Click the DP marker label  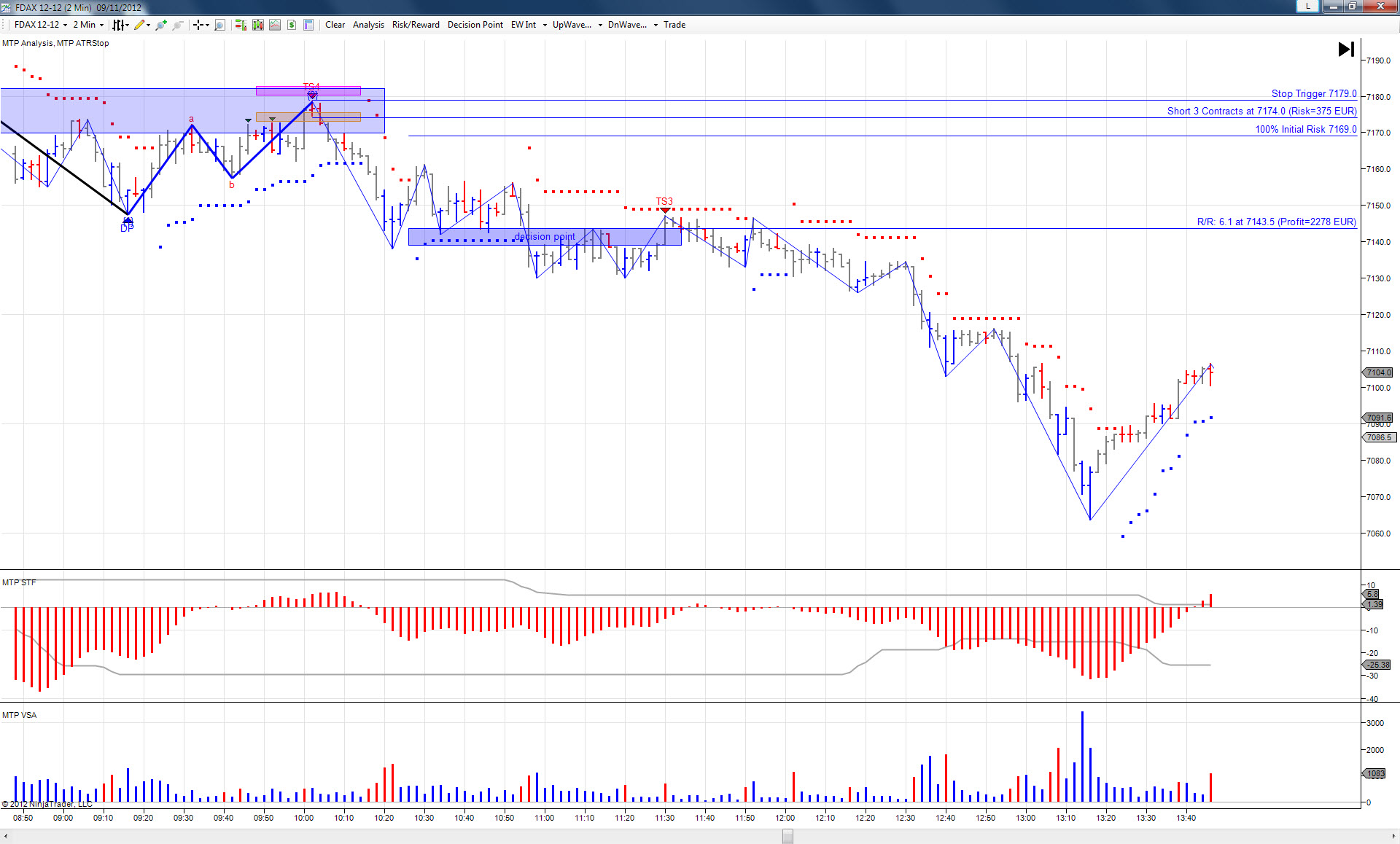point(127,228)
